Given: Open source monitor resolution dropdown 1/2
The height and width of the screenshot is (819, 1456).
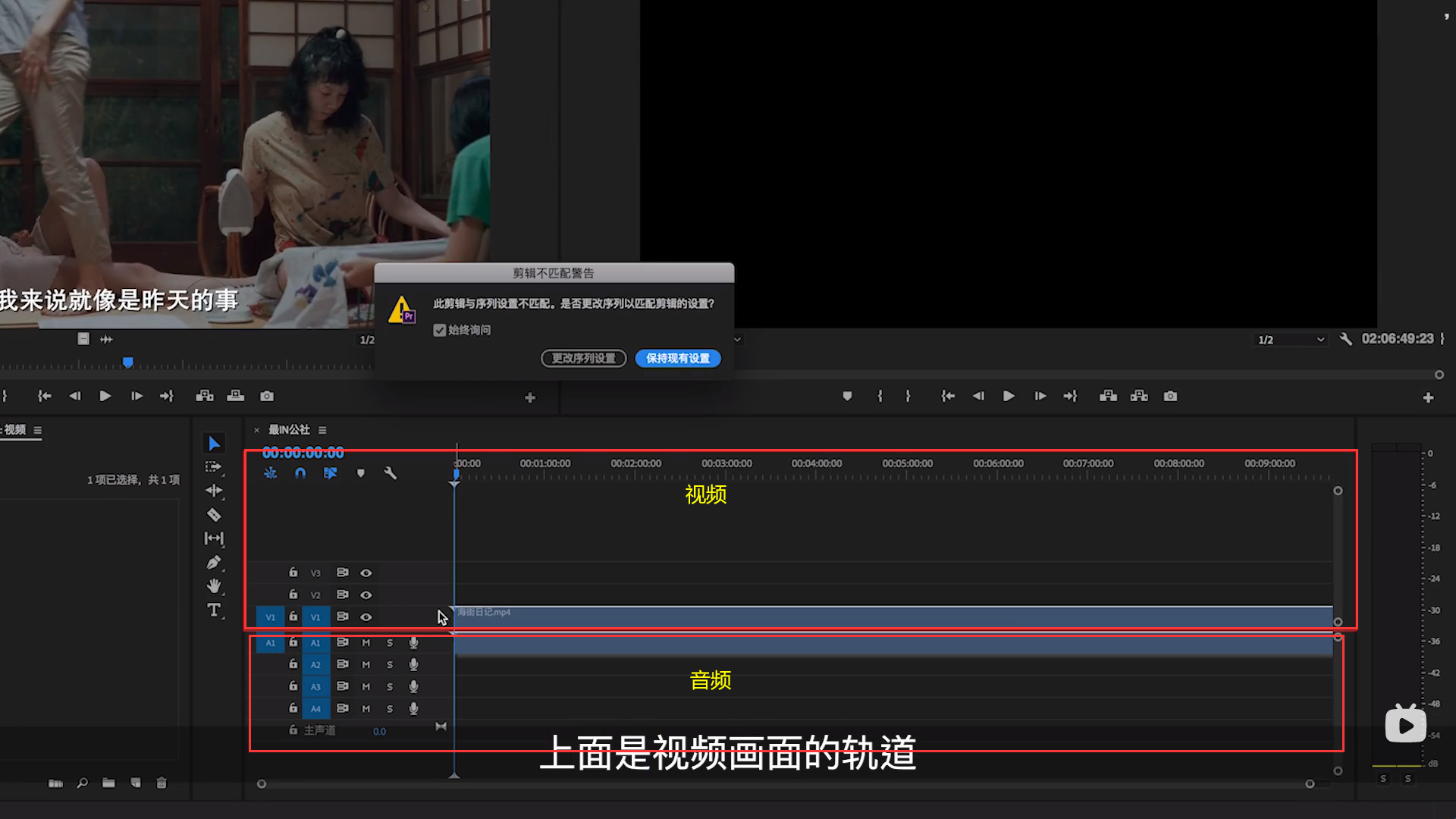Looking at the screenshot, I should tap(367, 340).
